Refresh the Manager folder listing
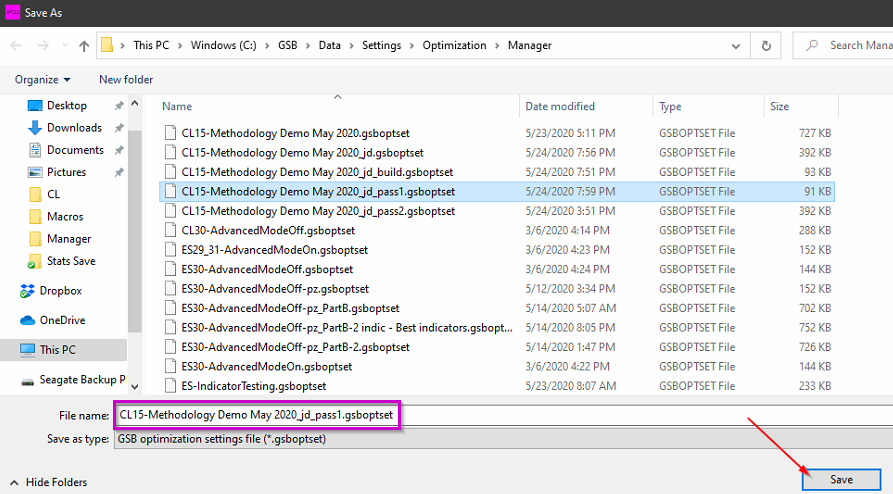This screenshot has width=893, height=494. click(x=766, y=45)
